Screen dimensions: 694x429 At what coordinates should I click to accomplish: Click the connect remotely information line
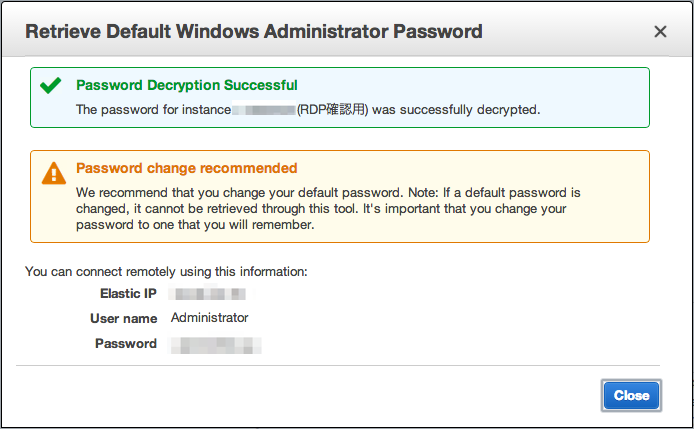(166, 271)
